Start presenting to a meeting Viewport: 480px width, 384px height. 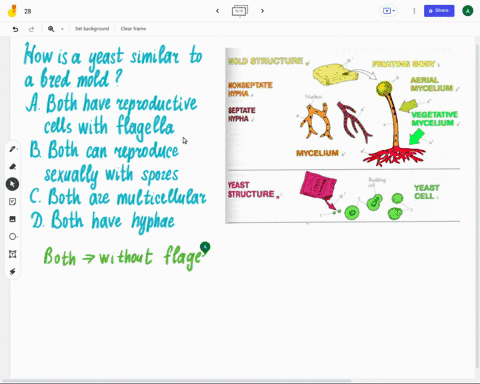tap(387, 11)
